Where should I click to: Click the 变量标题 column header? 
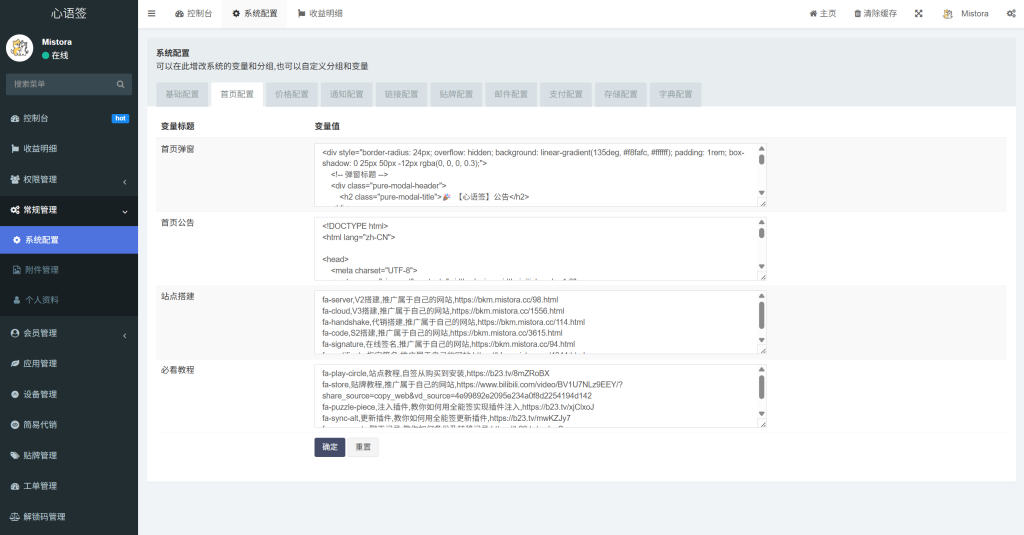pos(178,126)
